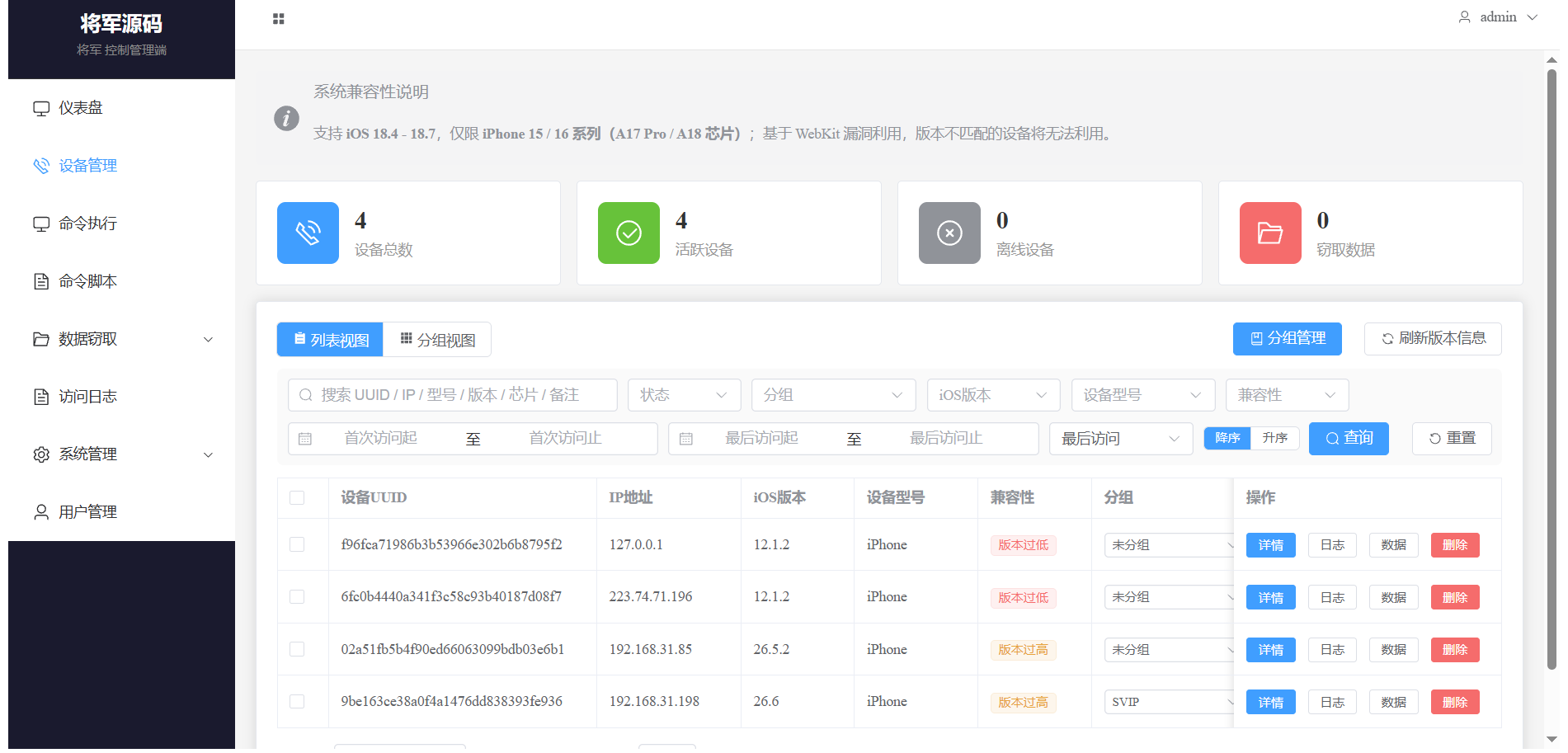Check the row checkbox for IP 127.0.0.1

point(297,544)
